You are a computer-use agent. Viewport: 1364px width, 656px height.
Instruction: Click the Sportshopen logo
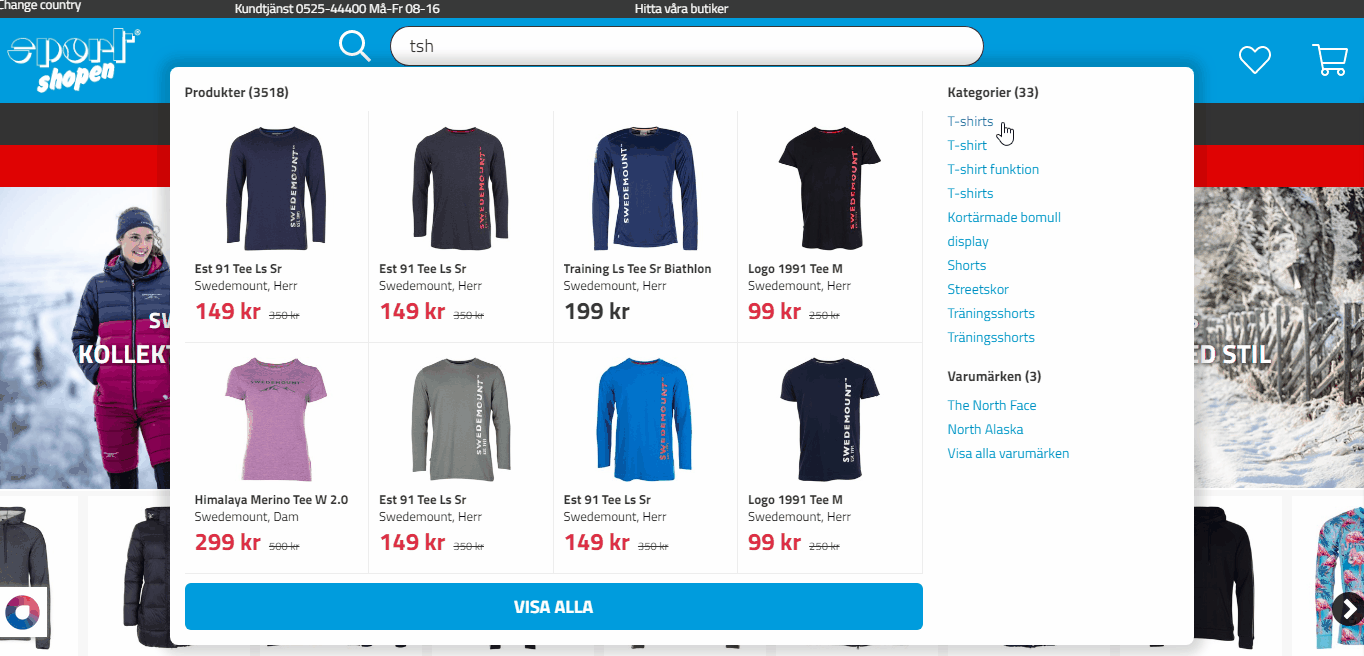point(74,60)
